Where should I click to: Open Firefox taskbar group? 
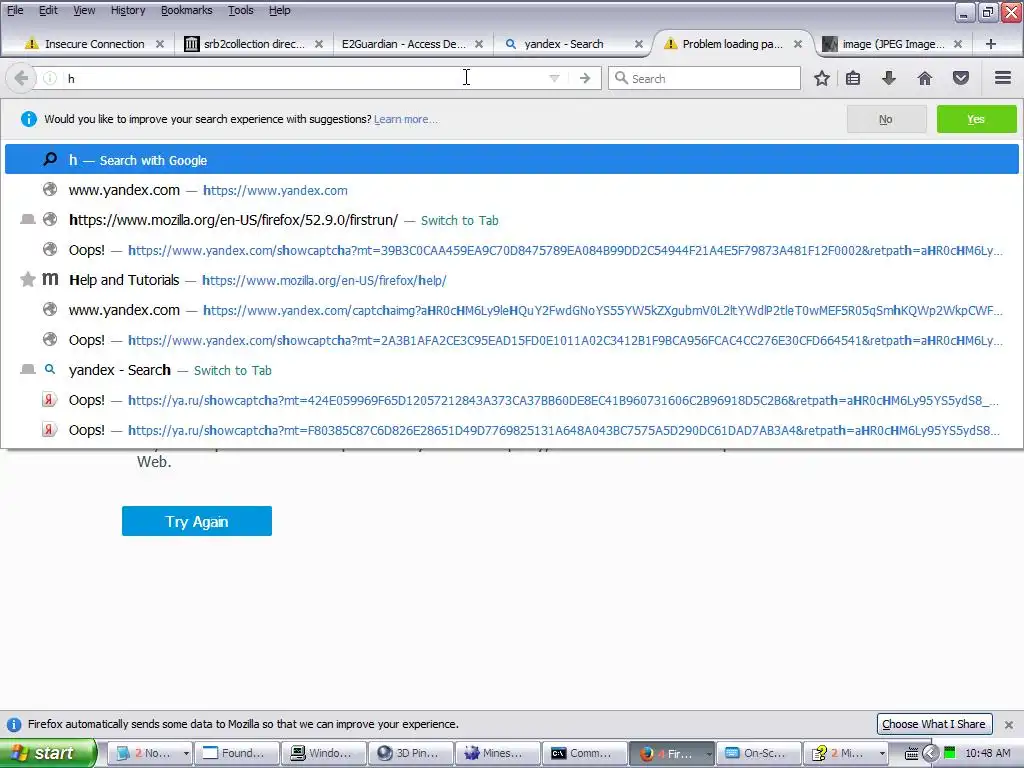click(671, 754)
